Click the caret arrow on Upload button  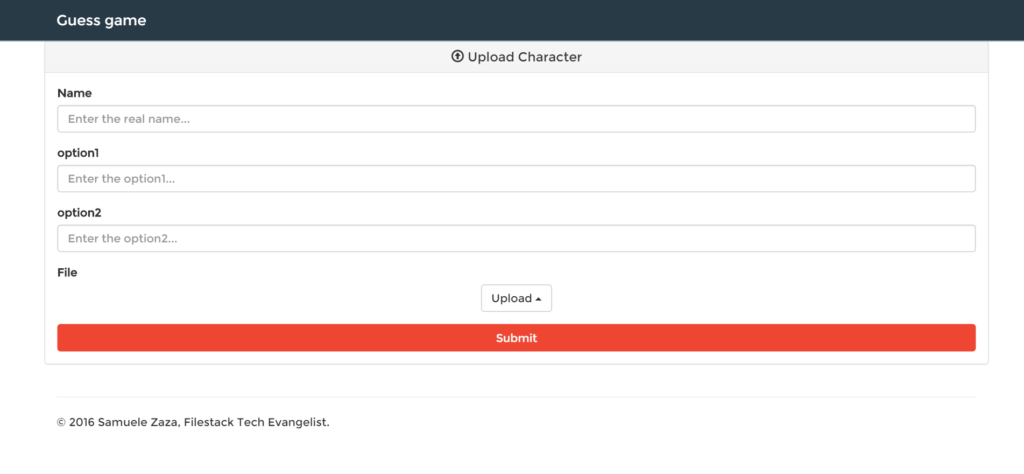coord(538,299)
